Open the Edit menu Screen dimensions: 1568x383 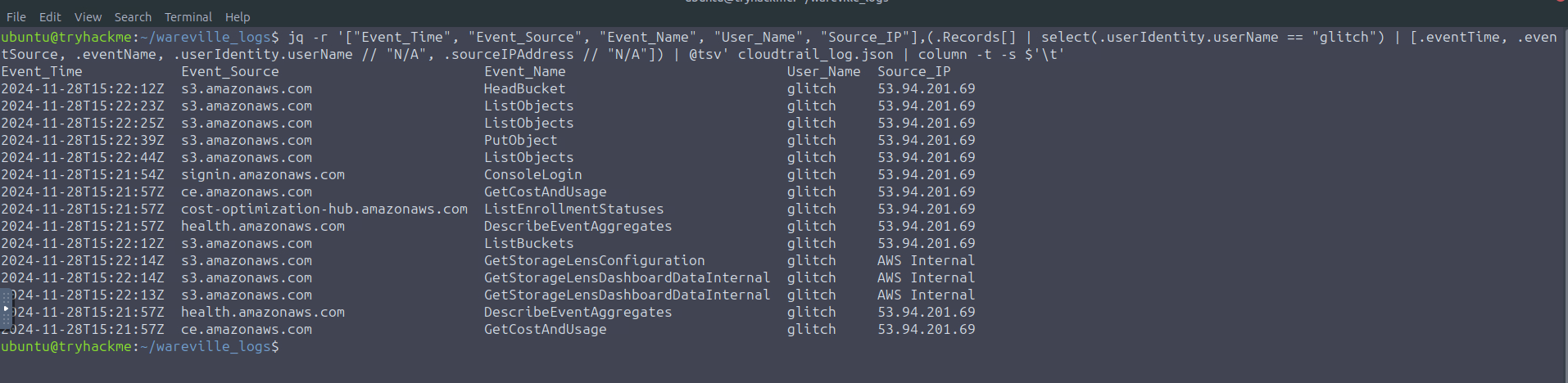[50, 16]
